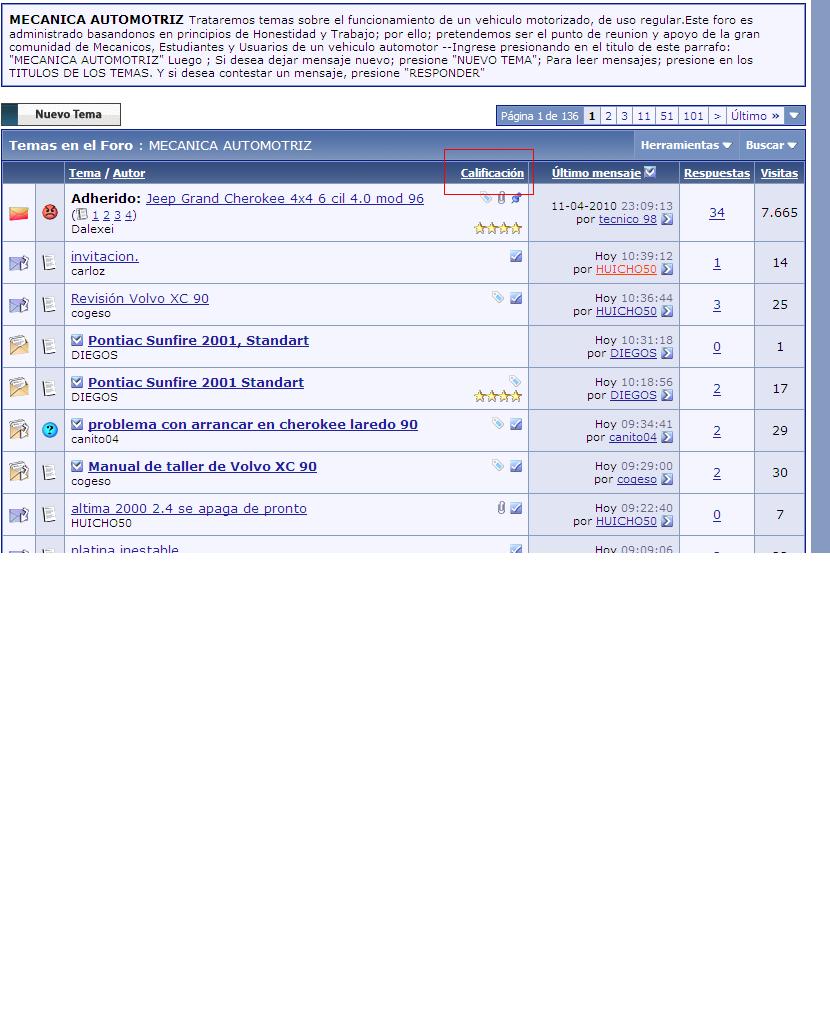This screenshot has height=1024, width=830.
Task: Open the page navigation dropdown arrow after Último
Action: [794, 116]
